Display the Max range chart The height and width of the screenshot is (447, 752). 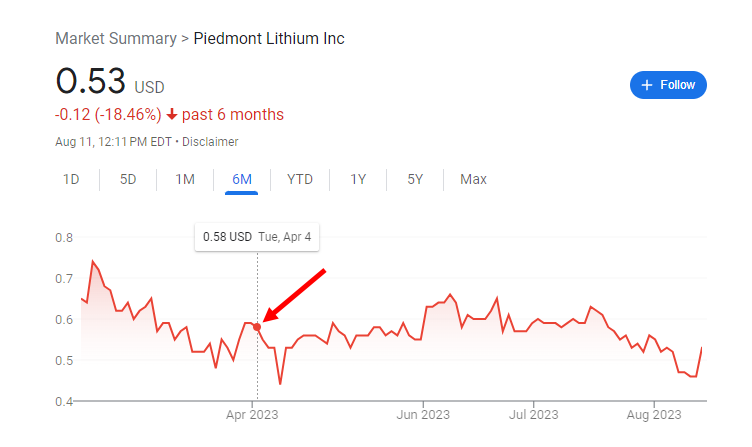point(473,179)
